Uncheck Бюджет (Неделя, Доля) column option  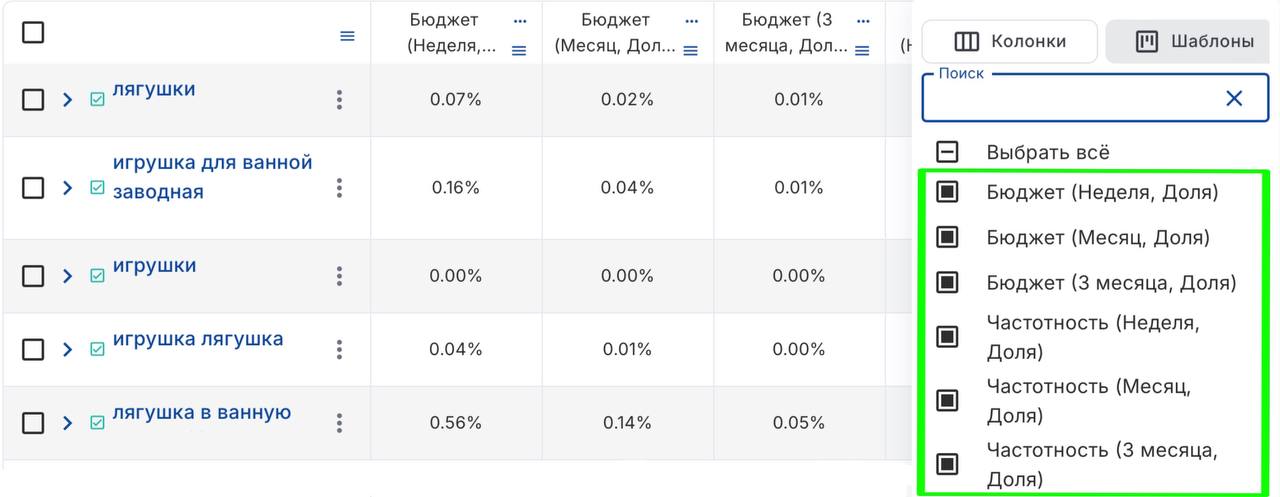[x=947, y=192]
